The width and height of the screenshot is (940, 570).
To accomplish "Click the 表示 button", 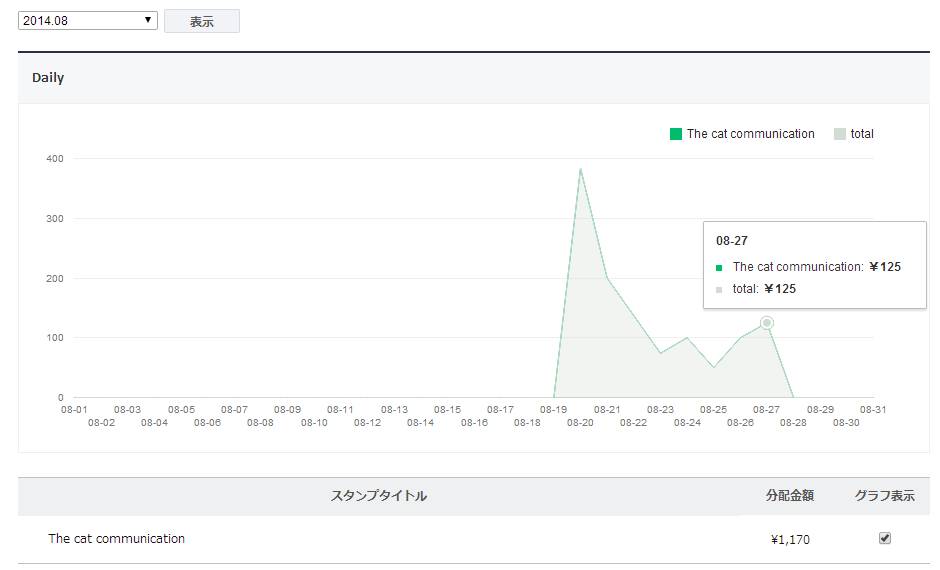I will pos(202,21).
